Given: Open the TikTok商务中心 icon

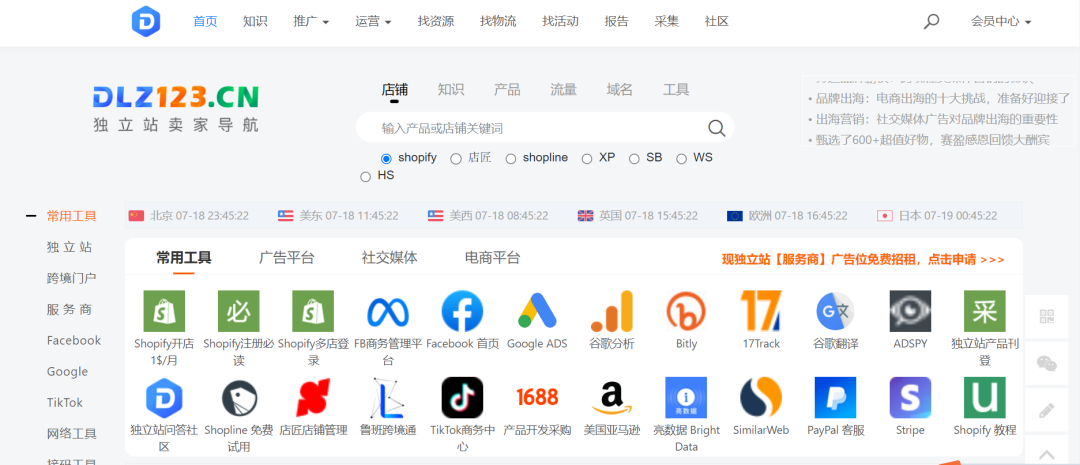Looking at the screenshot, I should click(x=462, y=397).
